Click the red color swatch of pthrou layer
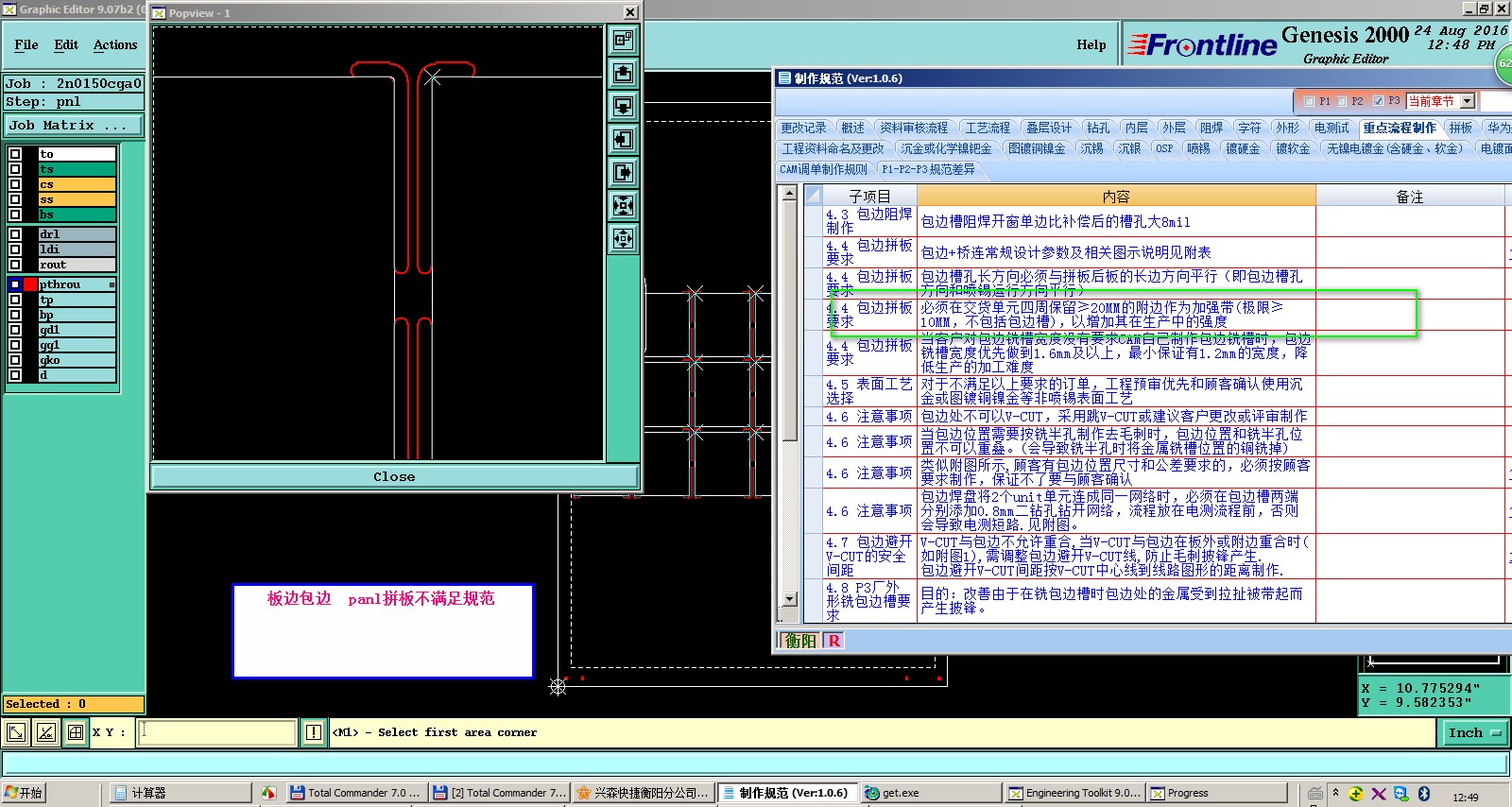This screenshot has width=1512, height=807. click(x=30, y=284)
